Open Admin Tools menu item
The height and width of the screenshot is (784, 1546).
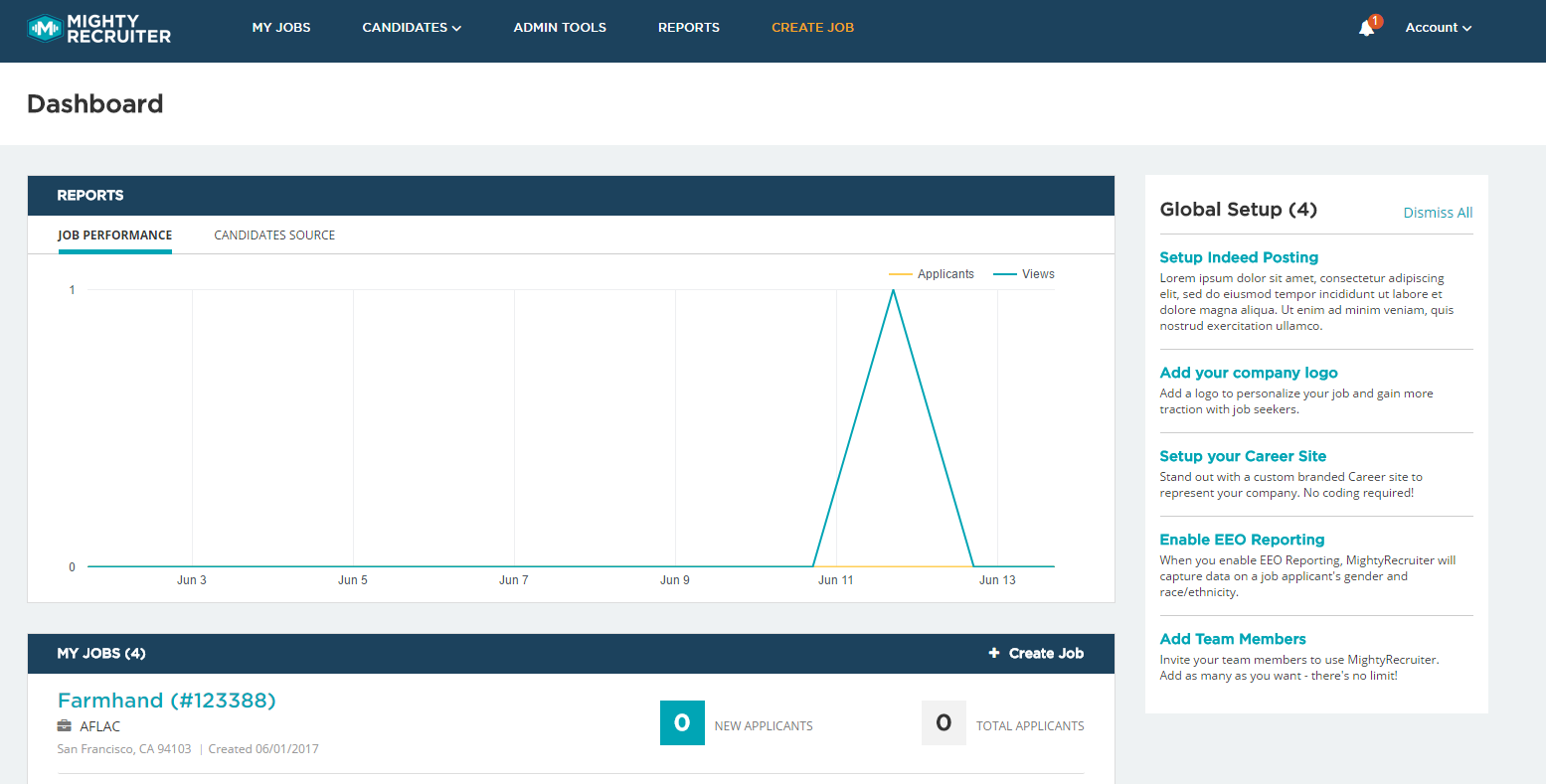pyautogui.click(x=560, y=28)
